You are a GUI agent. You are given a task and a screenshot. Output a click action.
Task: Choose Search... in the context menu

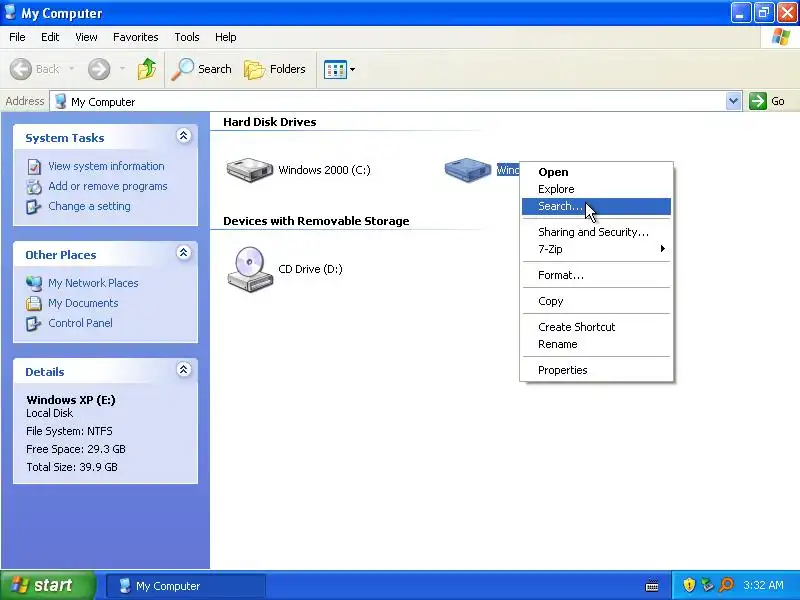click(x=596, y=206)
